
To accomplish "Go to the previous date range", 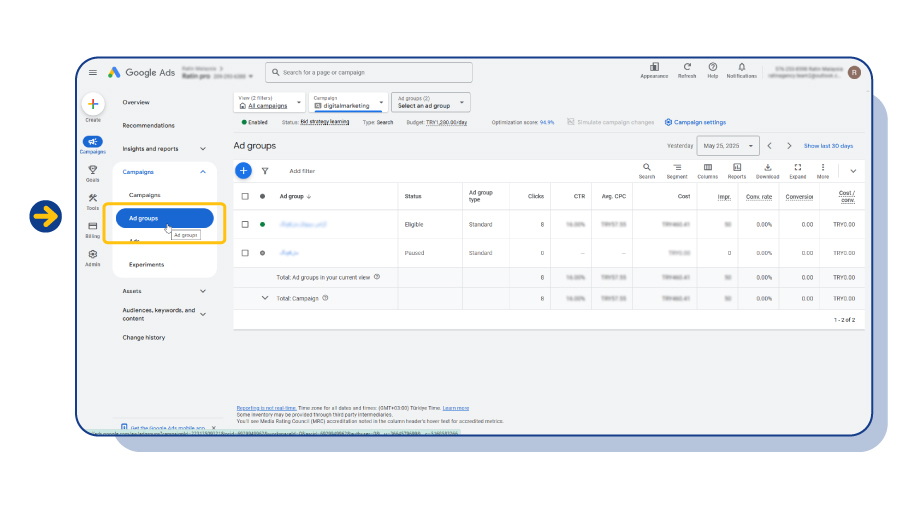I will click(770, 146).
